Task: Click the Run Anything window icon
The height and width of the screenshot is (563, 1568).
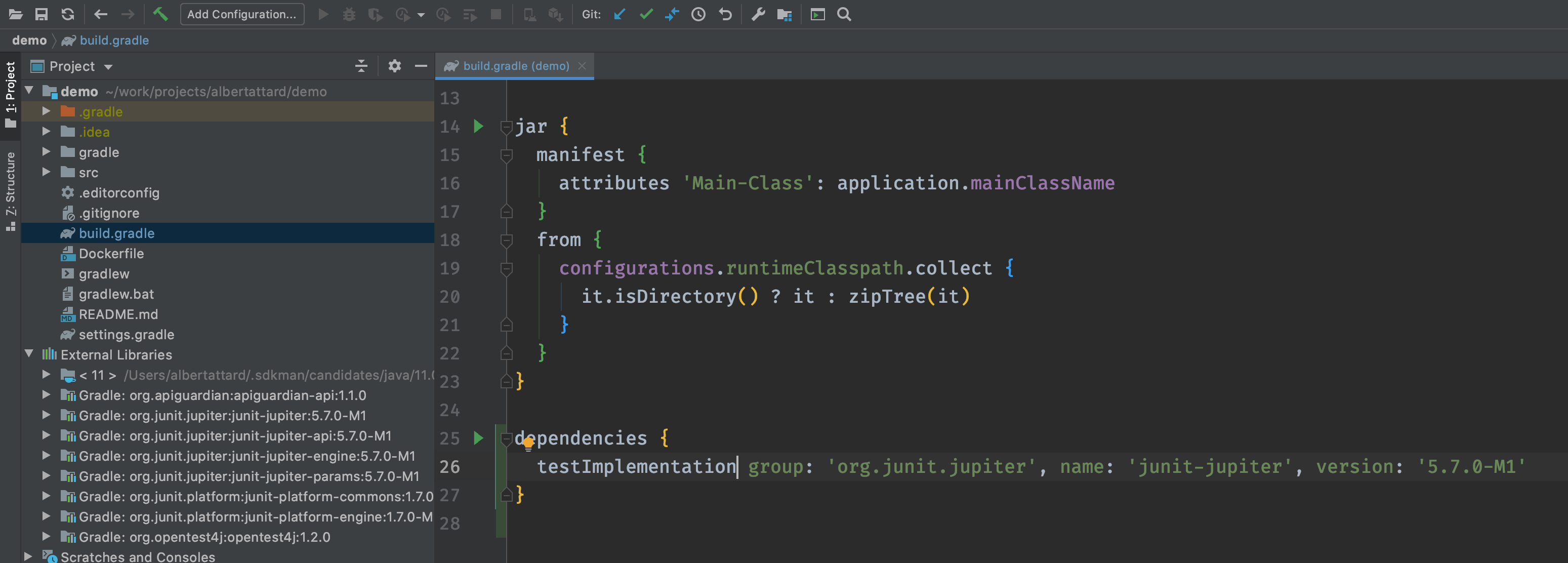Action: click(817, 14)
